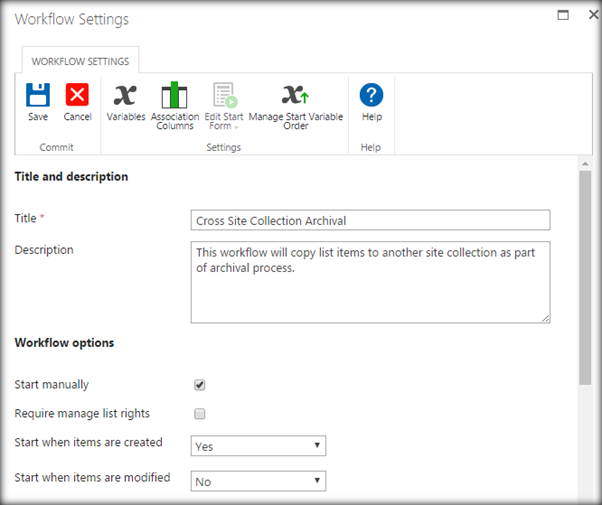602x505 pixels.
Task: Click the Save disk icon
Action: click(38, 95)
